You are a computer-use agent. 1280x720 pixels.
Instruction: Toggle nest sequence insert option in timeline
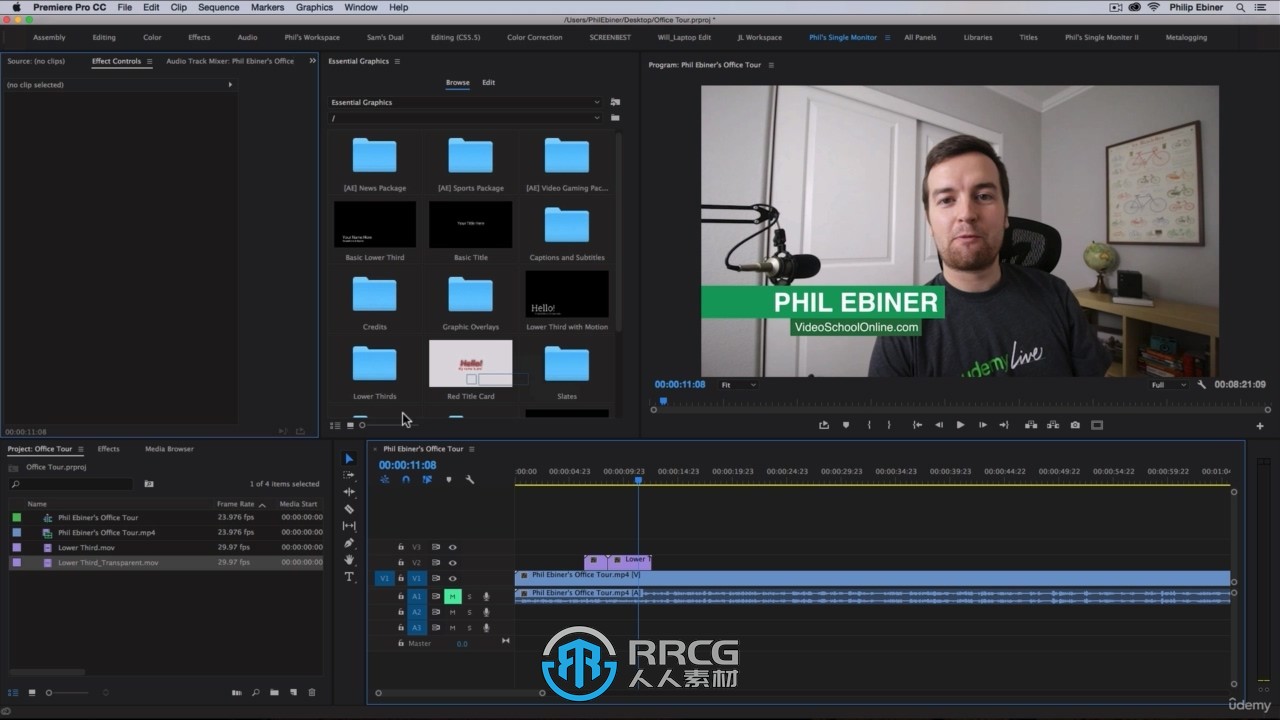tap(384, 480)
